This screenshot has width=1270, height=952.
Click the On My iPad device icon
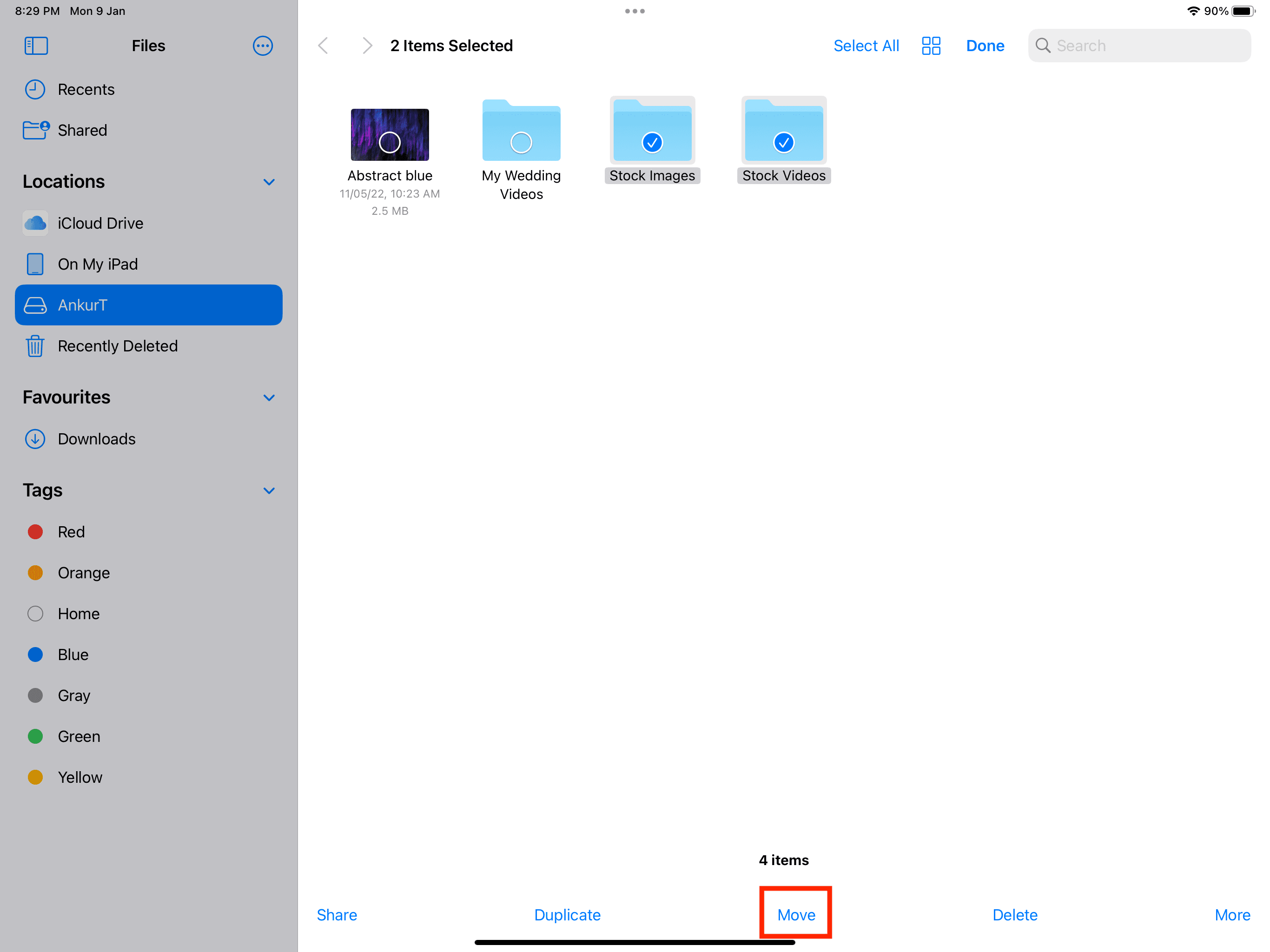(x=35, y=264)
